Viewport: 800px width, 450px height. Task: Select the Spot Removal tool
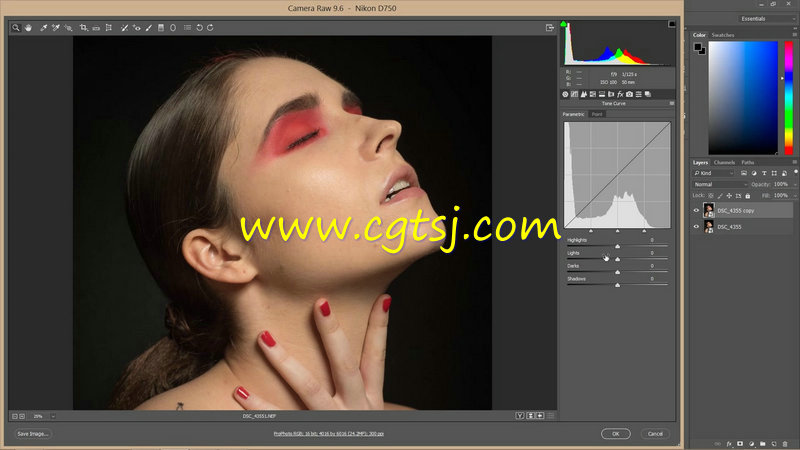click(x=124, y=28)
